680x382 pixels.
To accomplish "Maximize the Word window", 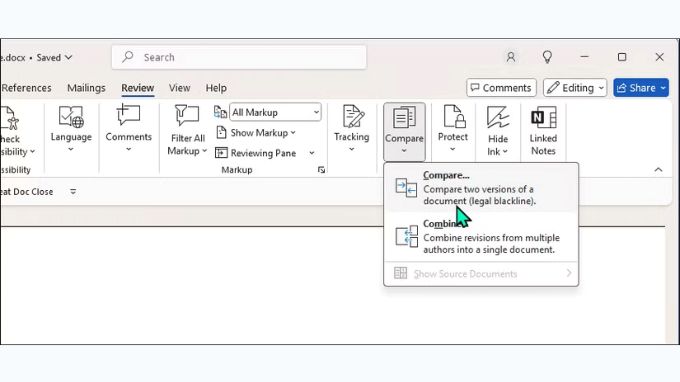I will 622,57.
